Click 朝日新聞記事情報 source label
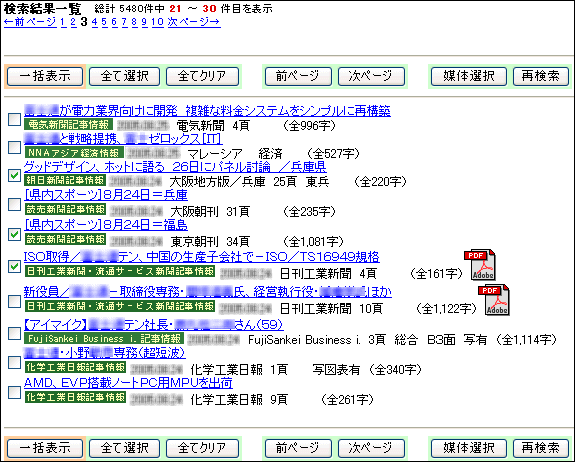The image size is (575, 462). 65,180
